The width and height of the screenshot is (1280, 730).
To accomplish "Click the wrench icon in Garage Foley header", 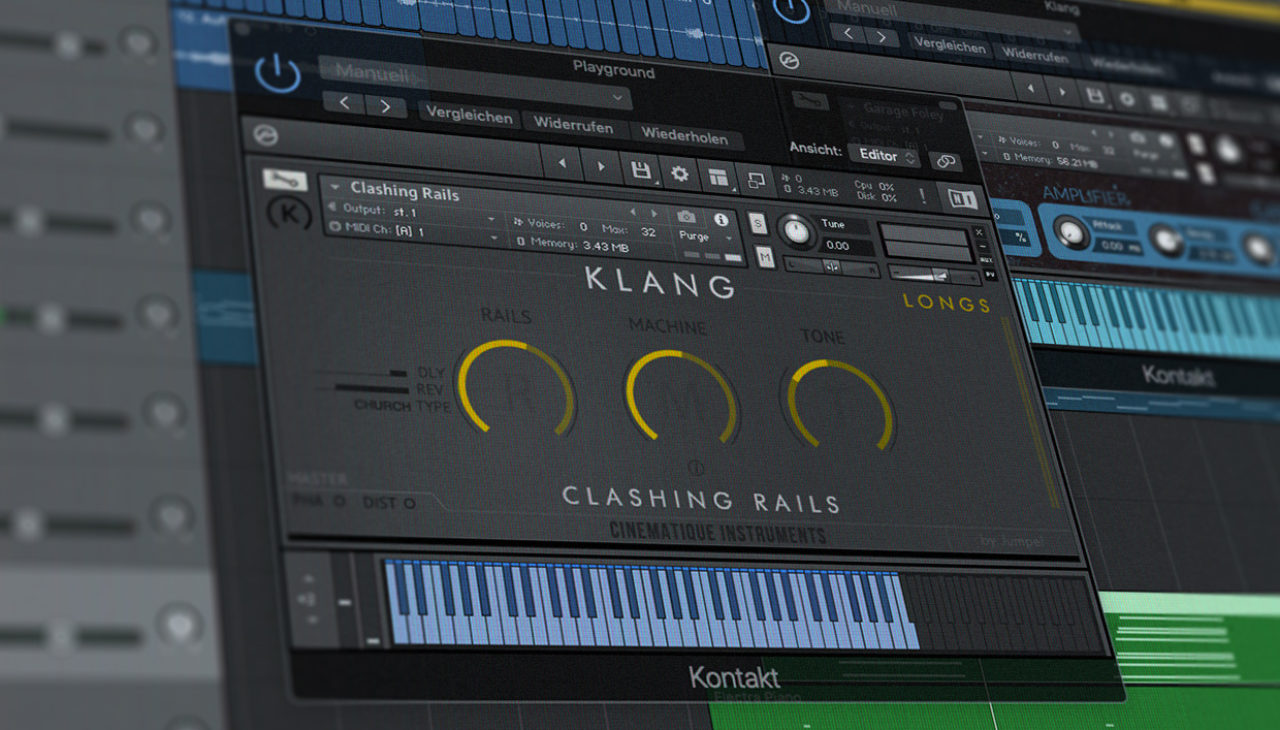I will [811, 101].
